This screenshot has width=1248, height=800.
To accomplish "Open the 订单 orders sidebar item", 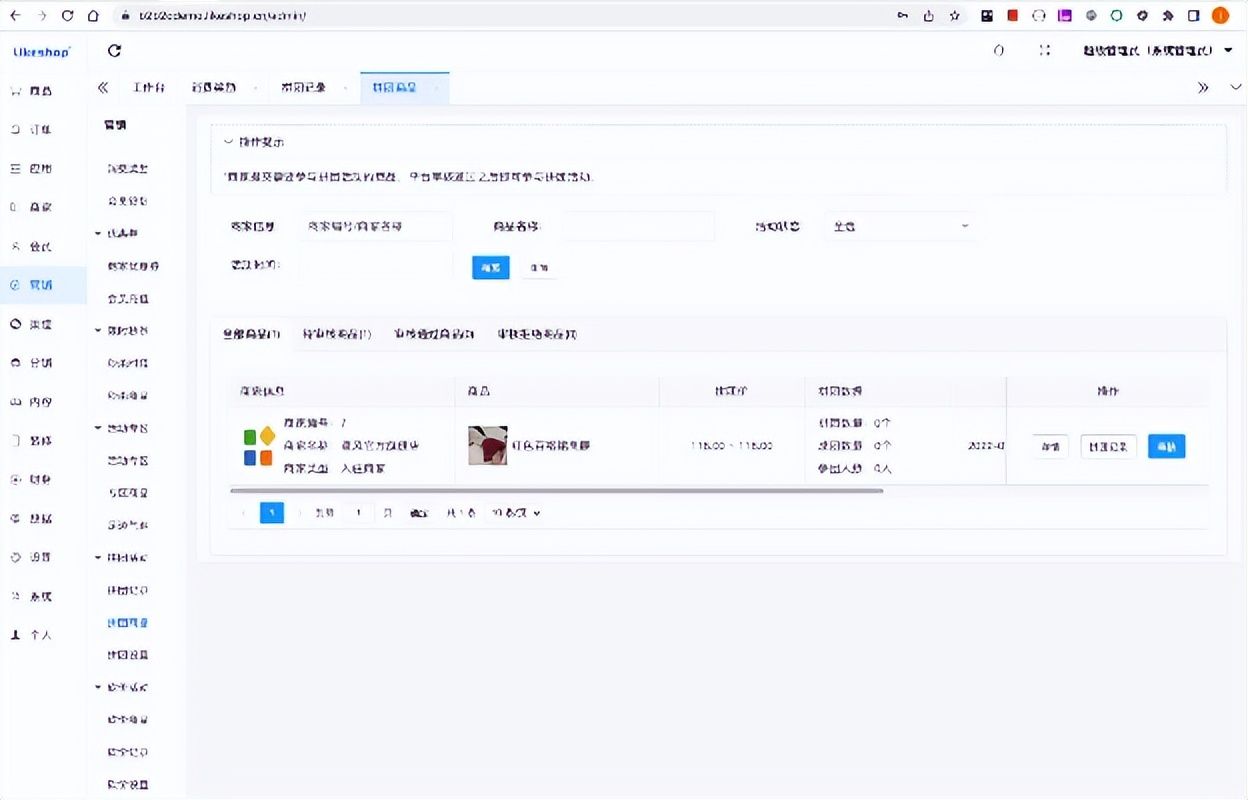I will [32, 130].
